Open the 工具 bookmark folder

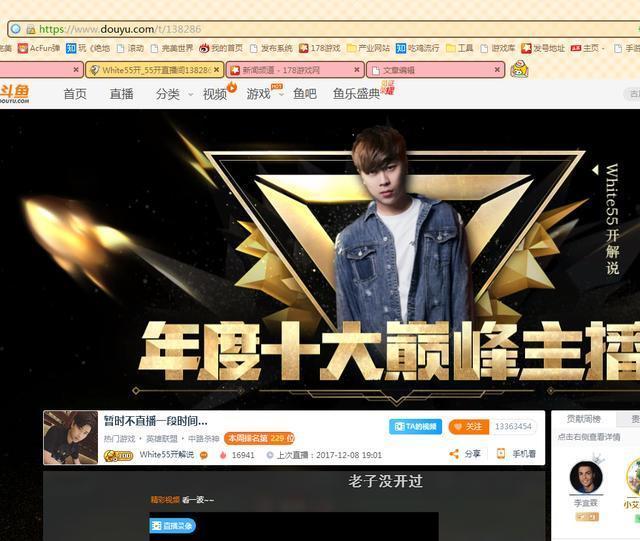coord(460,48)
